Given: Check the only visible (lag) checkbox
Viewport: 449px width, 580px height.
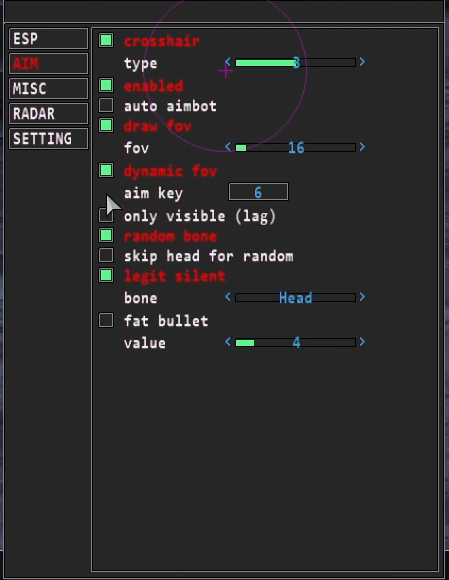Looking at the screenshot, I should [106, 215].
